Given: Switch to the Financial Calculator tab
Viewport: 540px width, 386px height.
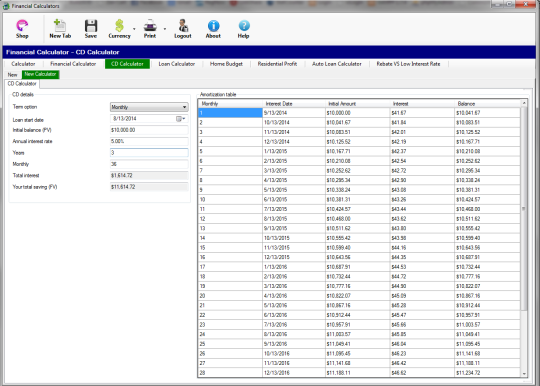Looking at the screenshot, I should (73, 64).
